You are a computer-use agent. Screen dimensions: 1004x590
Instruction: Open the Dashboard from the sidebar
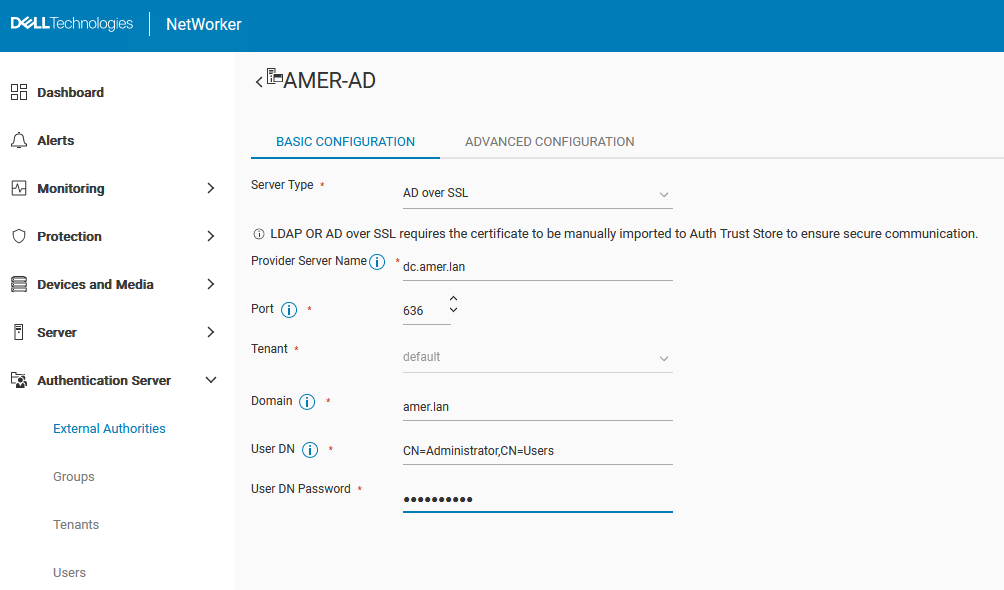point(18,92)
